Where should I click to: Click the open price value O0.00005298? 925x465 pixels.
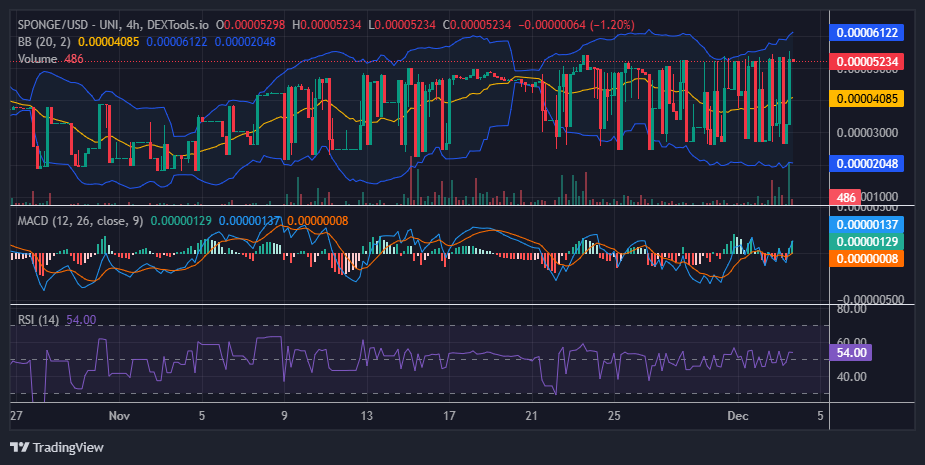250,25
